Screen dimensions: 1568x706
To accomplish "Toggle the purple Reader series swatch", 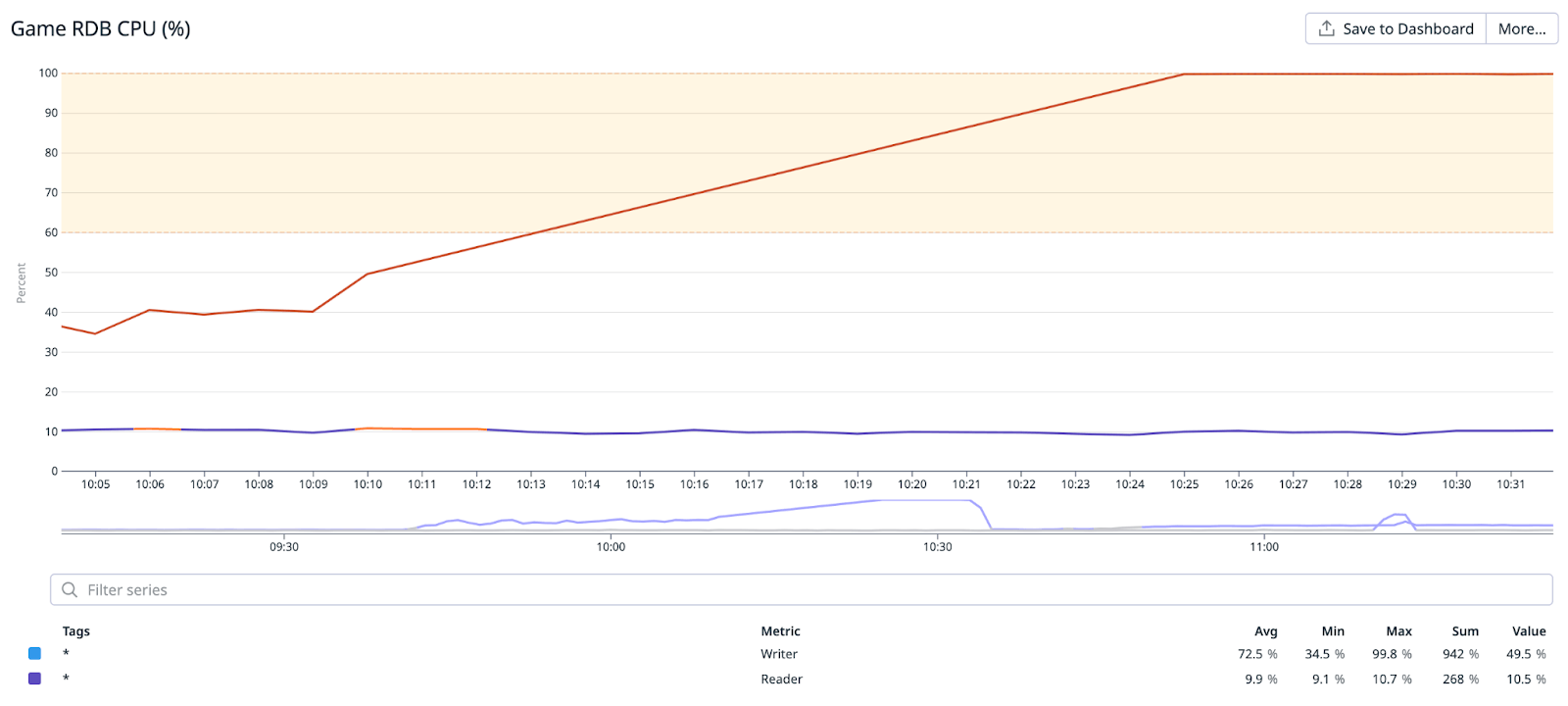I will click(35, 679).
